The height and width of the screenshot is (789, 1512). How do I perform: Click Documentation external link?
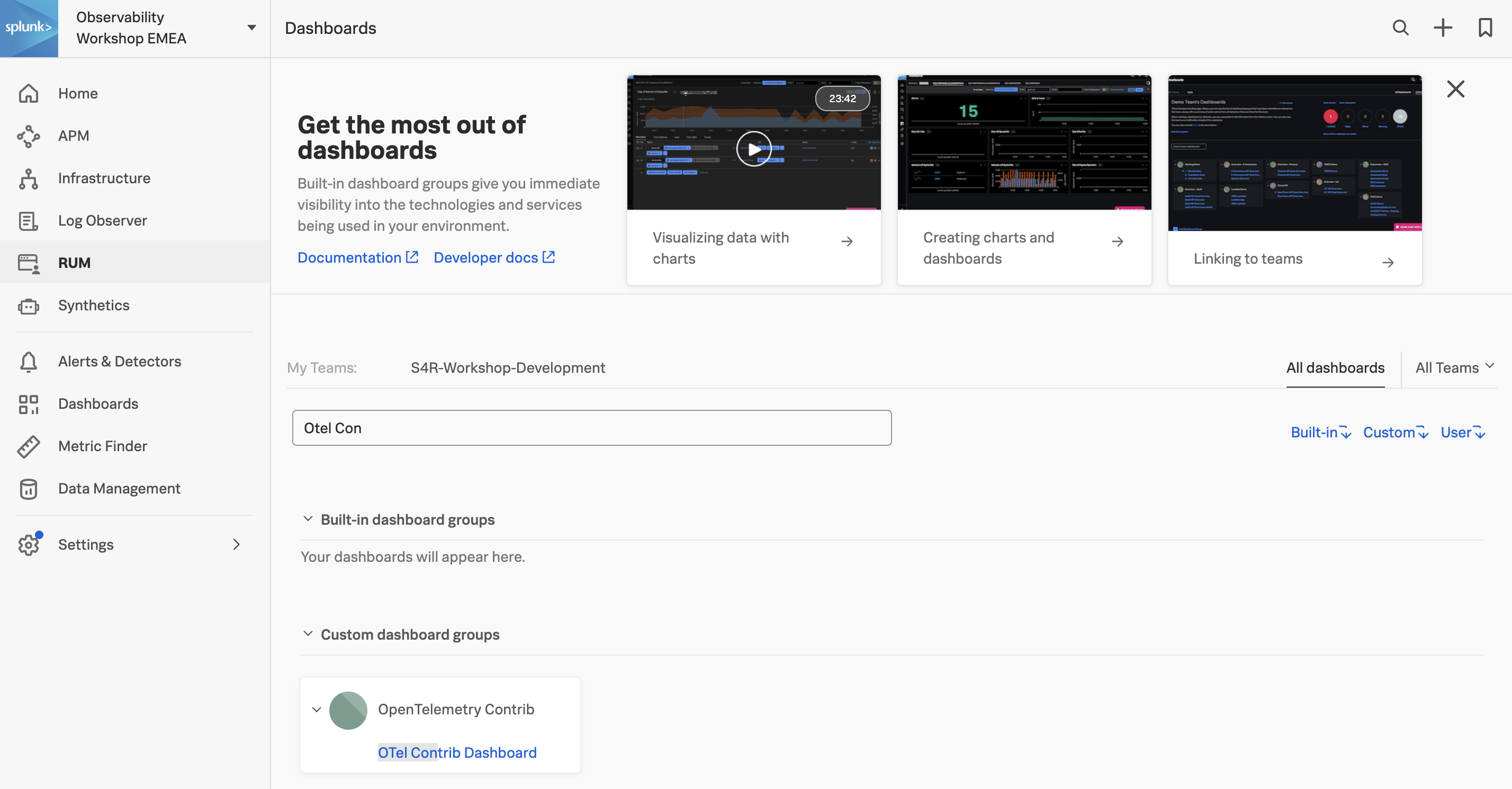tap(357, 257)
